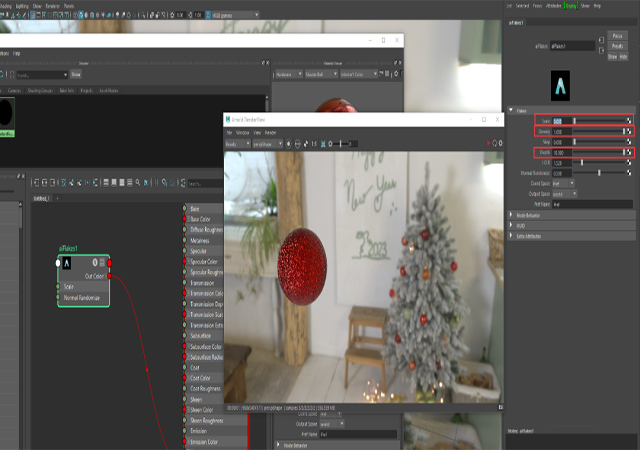The height and width of the screenshot is (450, 640).
Task: Click the Focus button
Action: (617, 36)
